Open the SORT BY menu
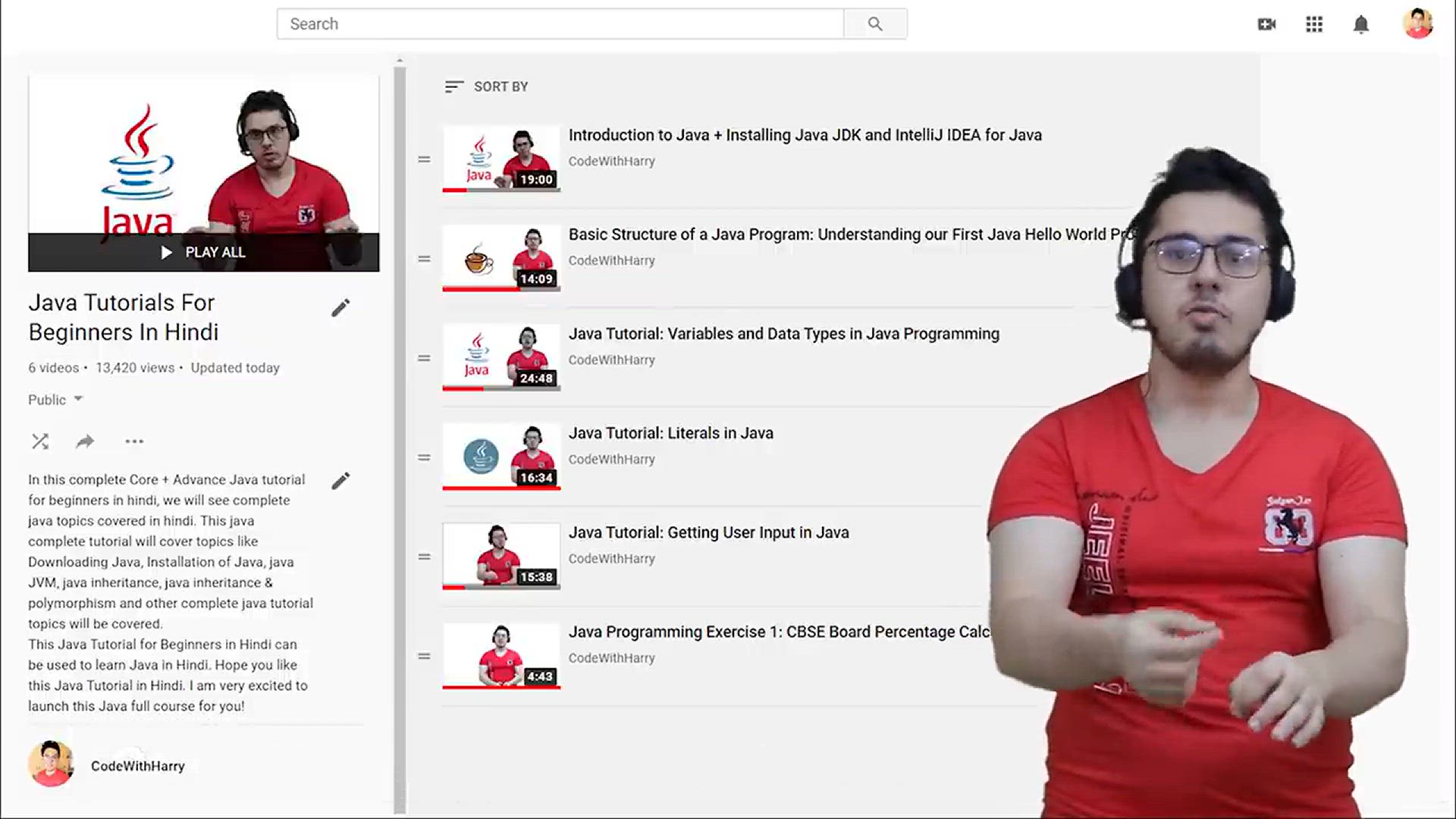The height and width of the screenshot is (819, 1456). [x=486, y=86]
